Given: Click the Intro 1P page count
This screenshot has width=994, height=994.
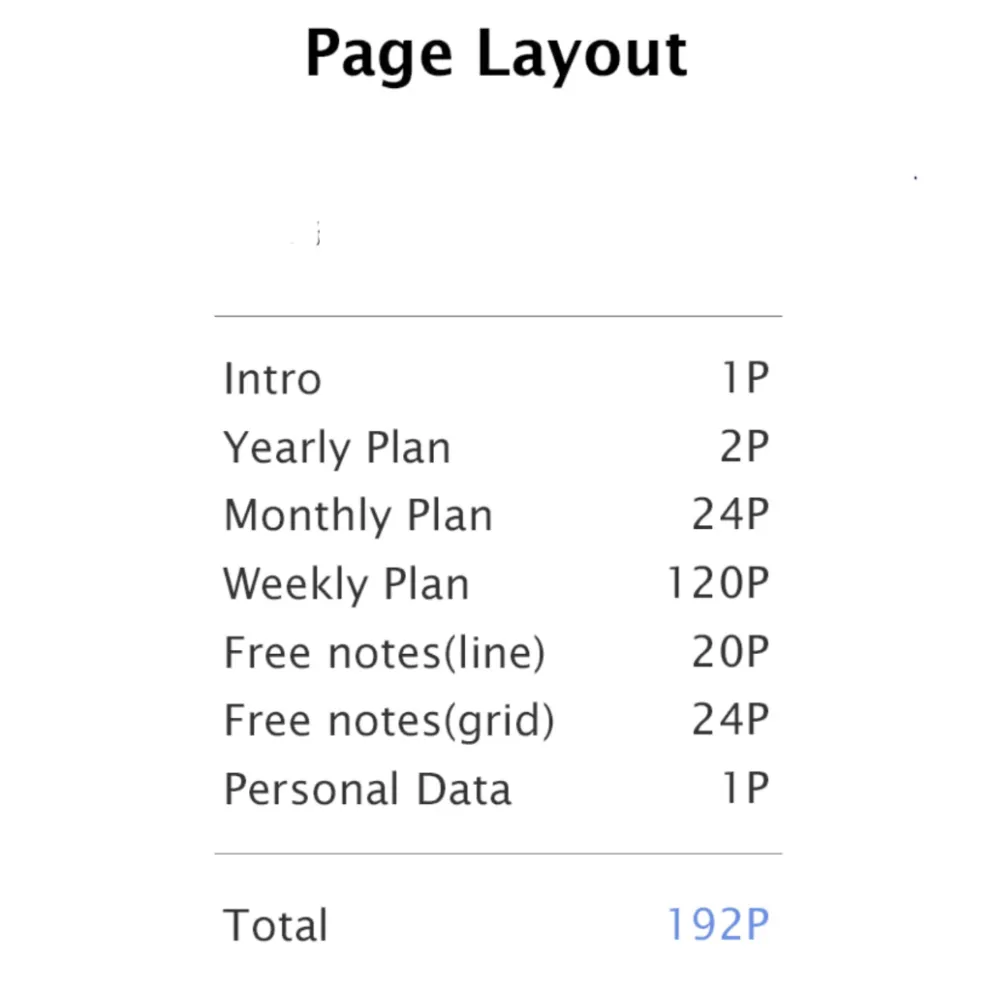Looking at the screenshot, I should (746, 377).
